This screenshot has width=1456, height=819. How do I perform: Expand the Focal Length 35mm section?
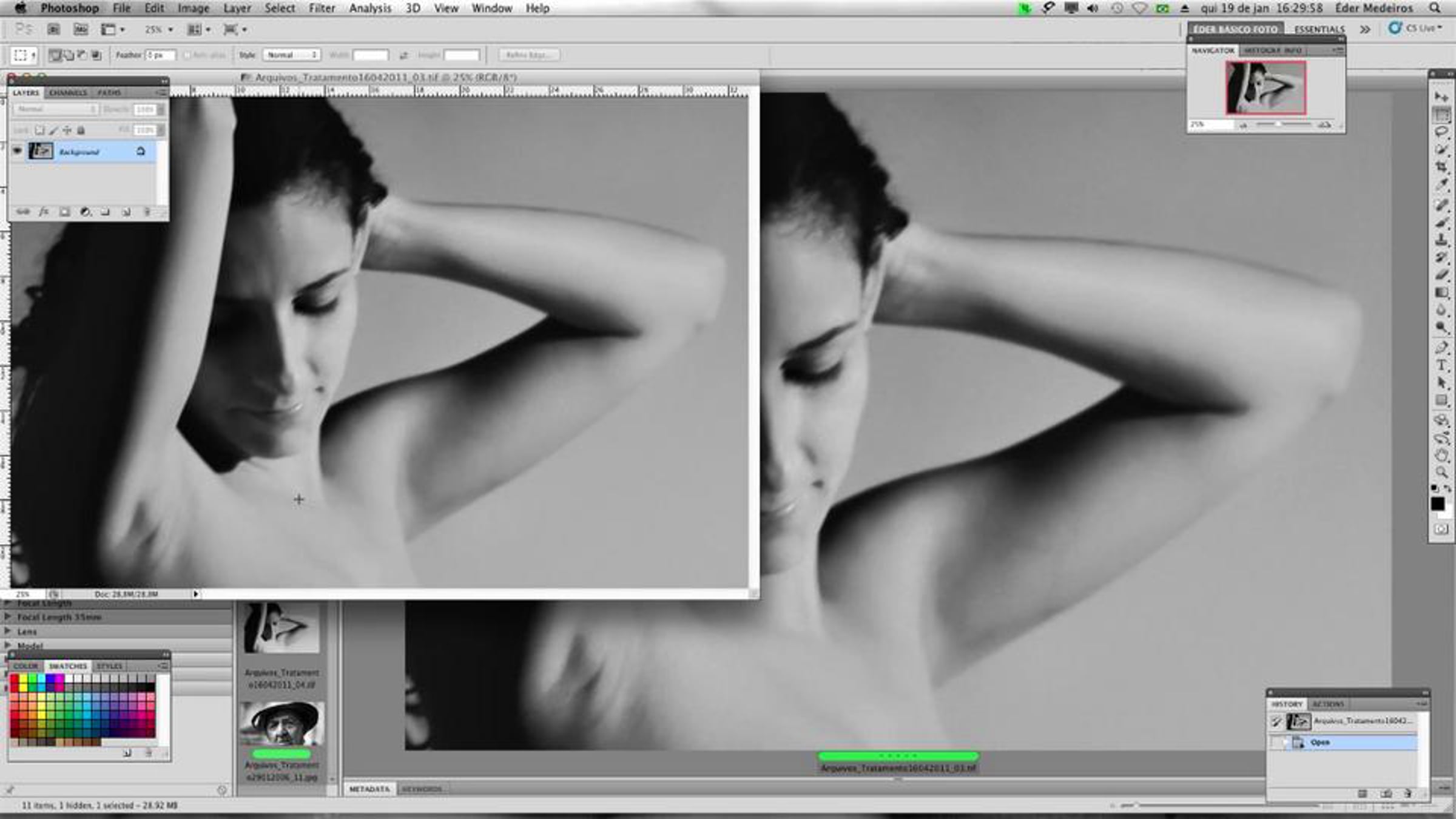point(8,617)
